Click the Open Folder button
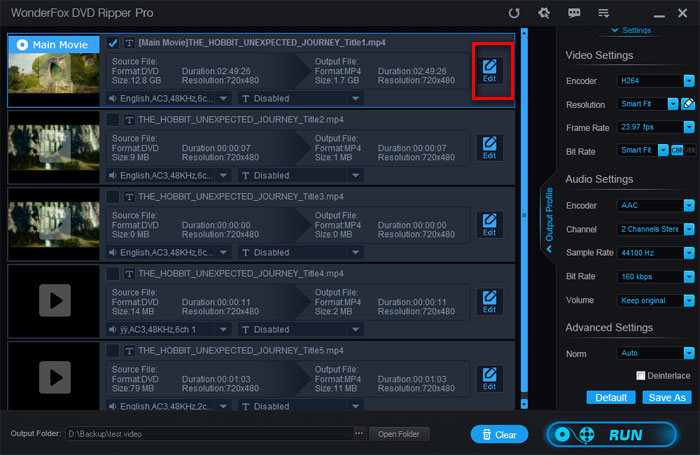This screenshot has height=455, width=700. (x=399, y=434)
